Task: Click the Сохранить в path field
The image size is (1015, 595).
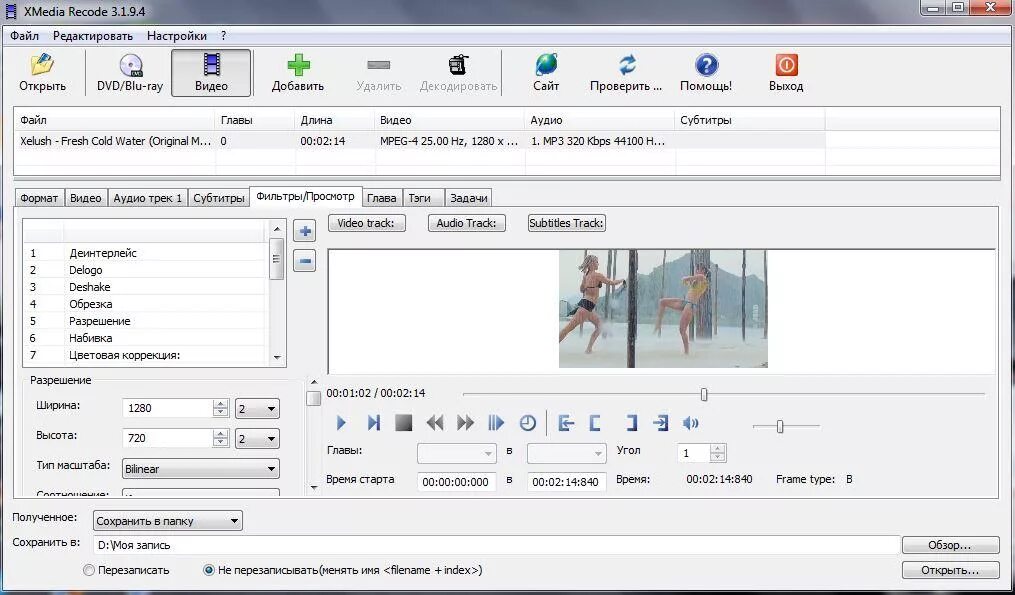Action: point(496,545)
